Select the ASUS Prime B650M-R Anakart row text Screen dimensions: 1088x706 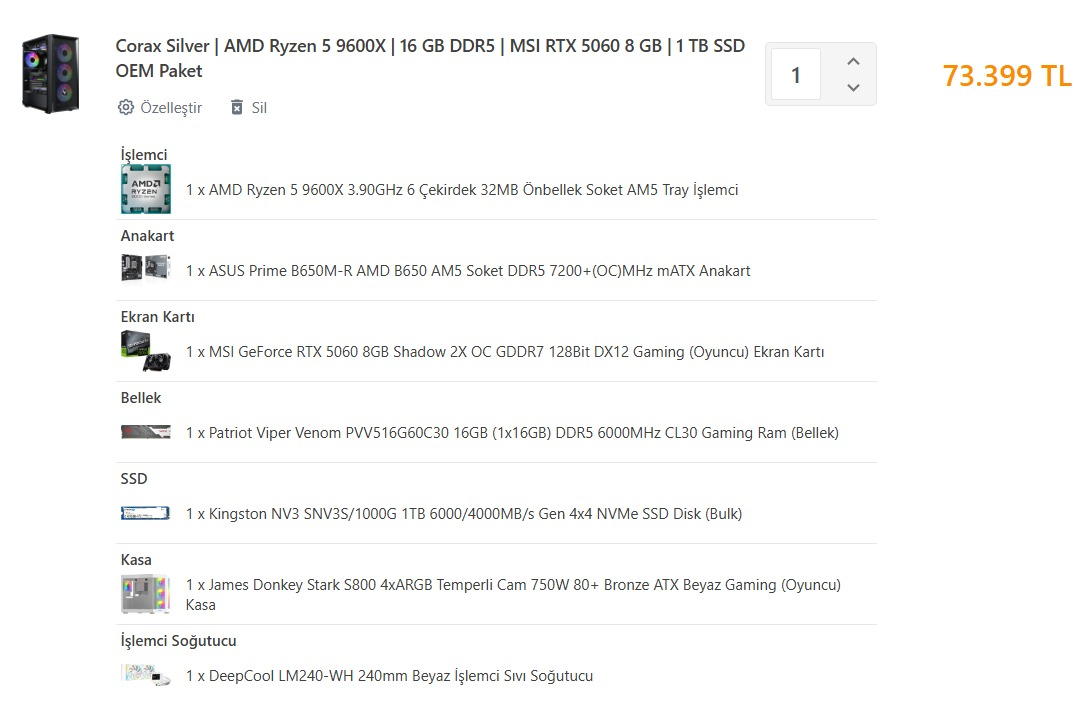click(x=468, y=271)
